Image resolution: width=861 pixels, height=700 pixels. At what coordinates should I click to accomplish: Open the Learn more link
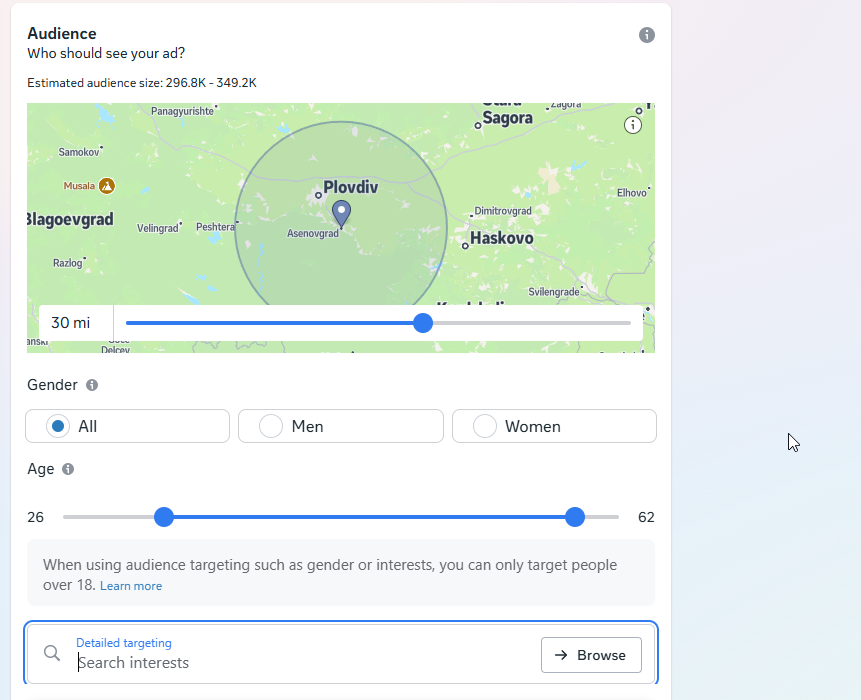[x=131, y=586]
